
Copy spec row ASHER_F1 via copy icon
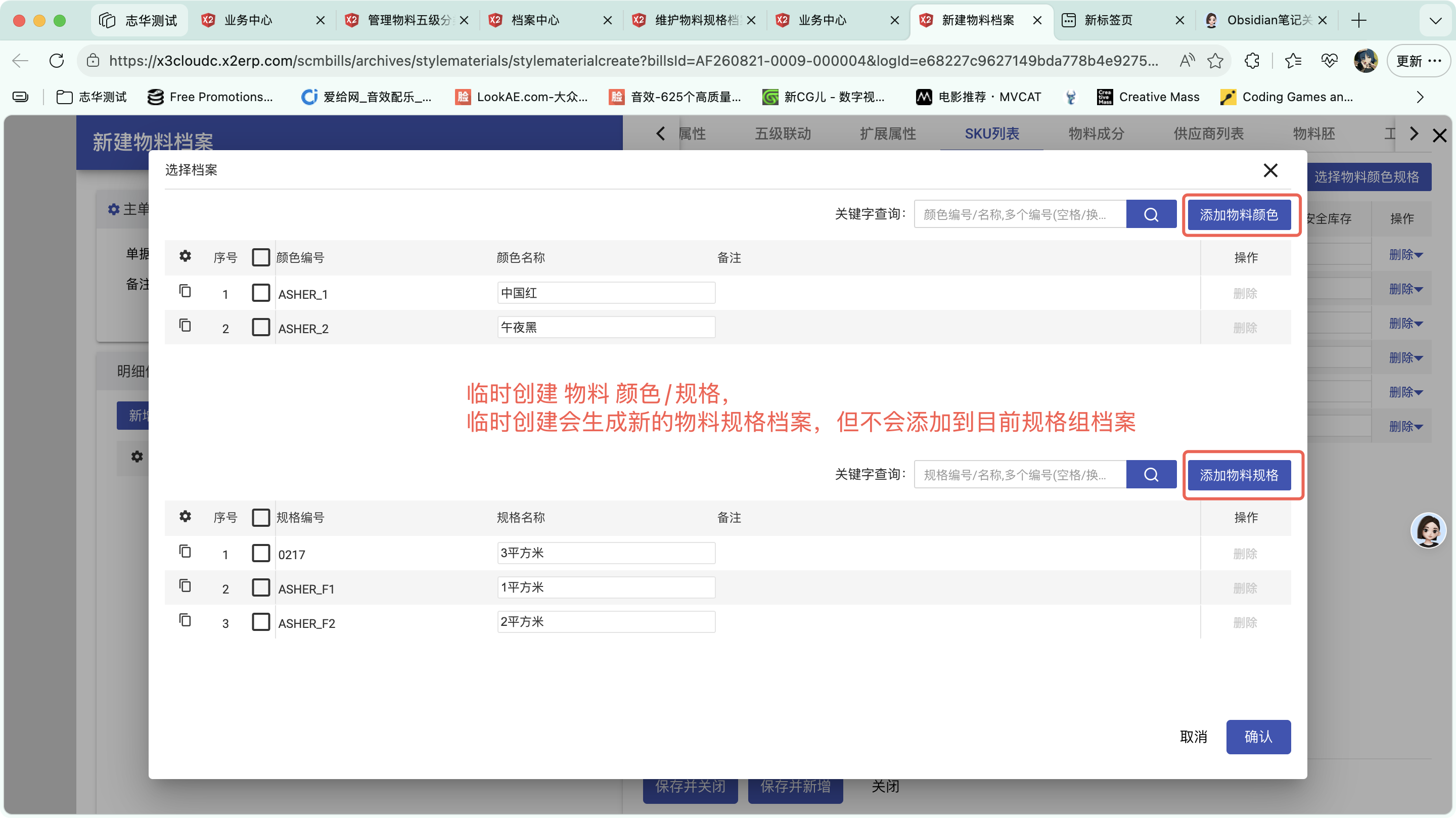(185, 585)
